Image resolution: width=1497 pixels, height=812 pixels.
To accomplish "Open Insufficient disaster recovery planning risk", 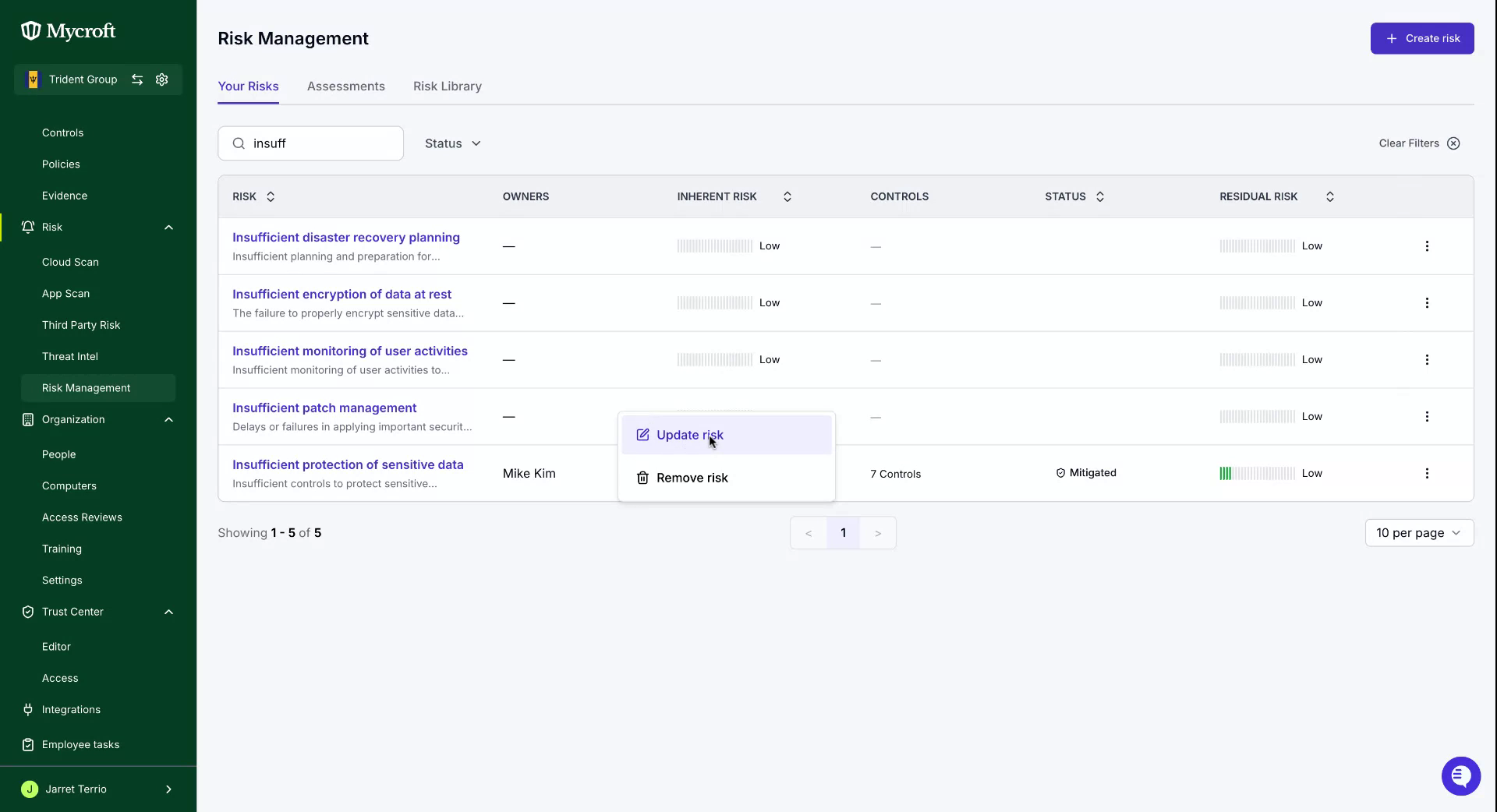I will [x=346, y=238].
